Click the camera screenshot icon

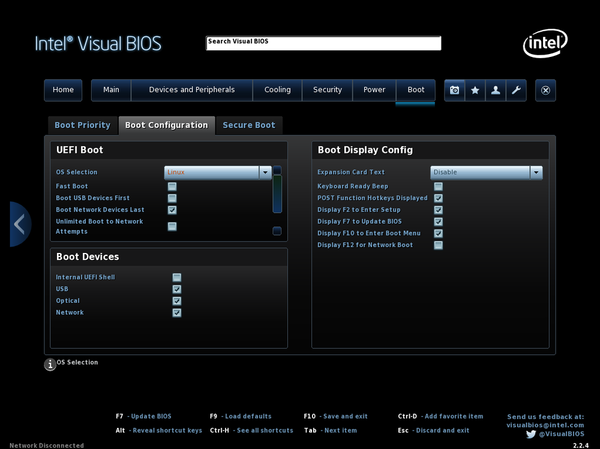[455, 90]
